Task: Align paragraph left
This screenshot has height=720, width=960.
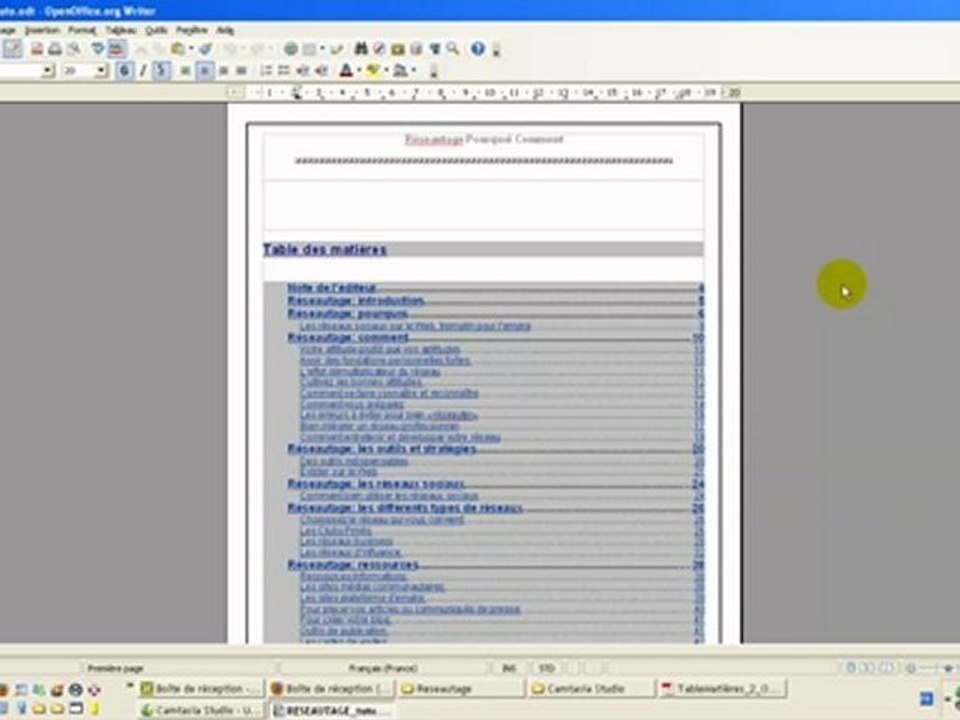Action: click(x=186, y=71)
